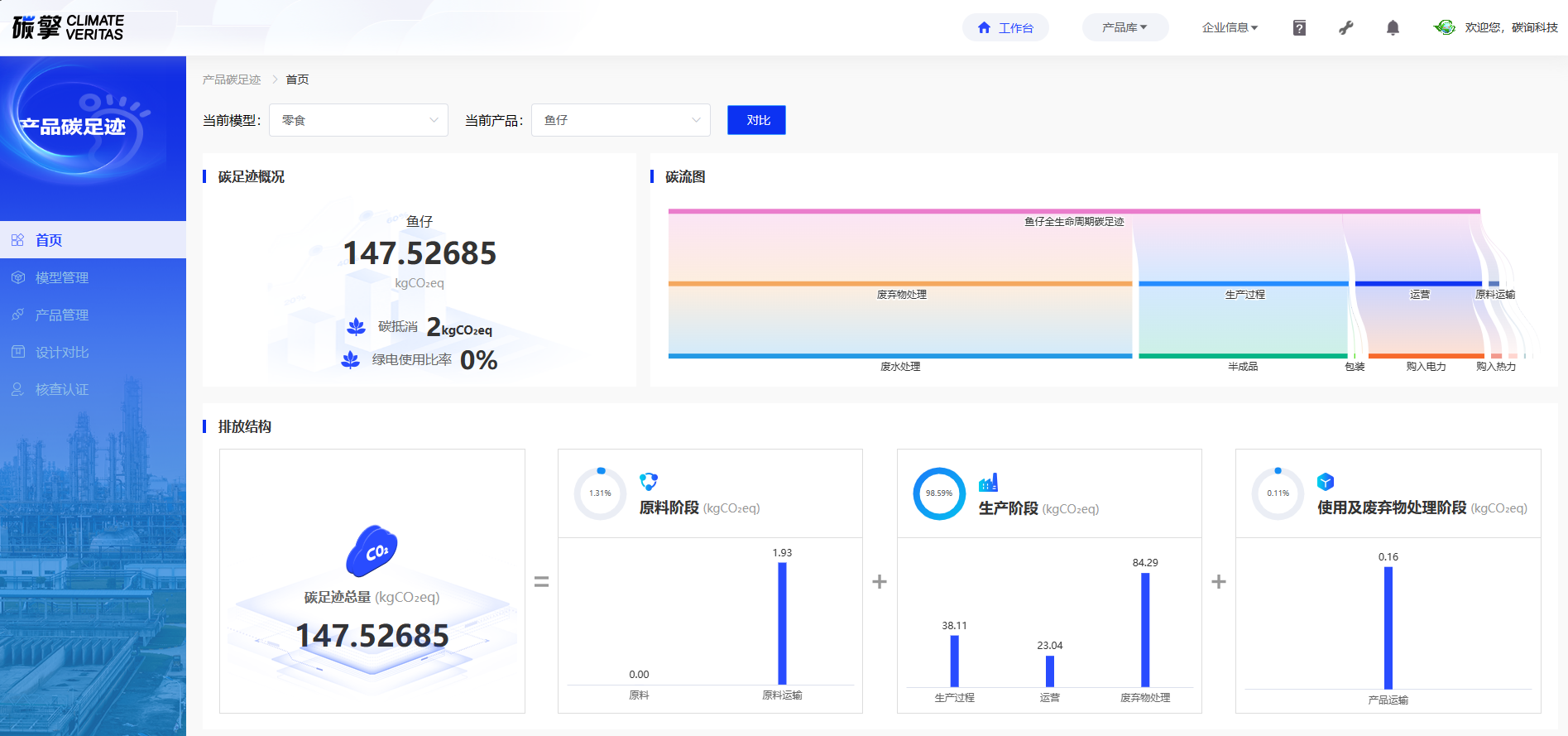The width and height of the screenshot is (1568, 736).
Task: Click the Climate Veritas logo
Action: (x=68, y=27)
